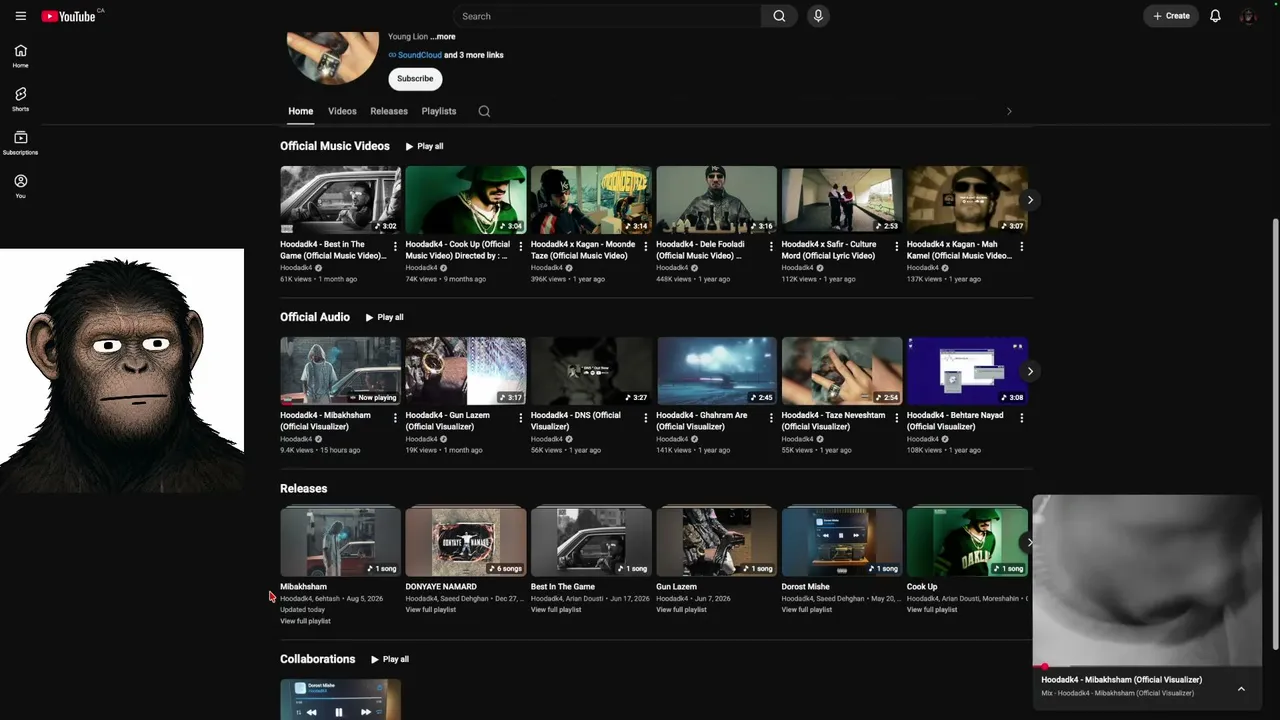Open options for Gun Lazem visualizer
This screenshot has width=1280, height=720.
(x=520, y=418)
